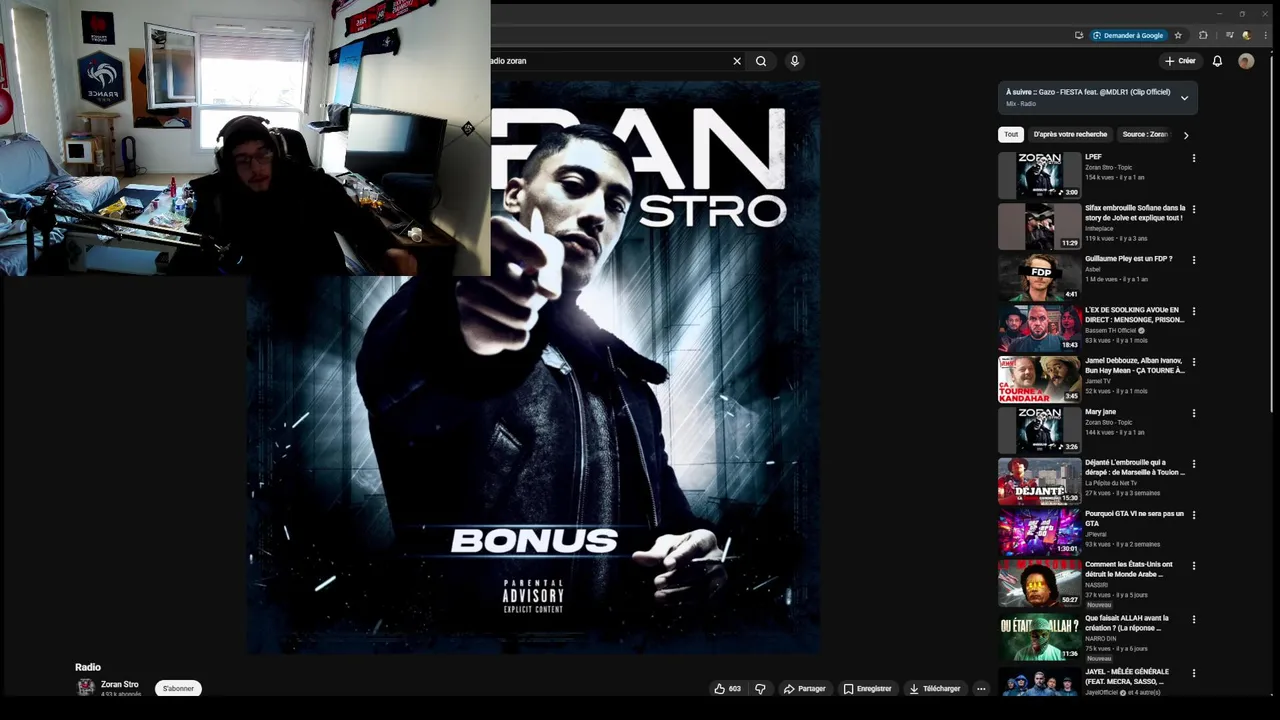Open options for L'EX DE SOOLKING video
This screenshot has width=1280, height=720.
tap(1193, 311)
